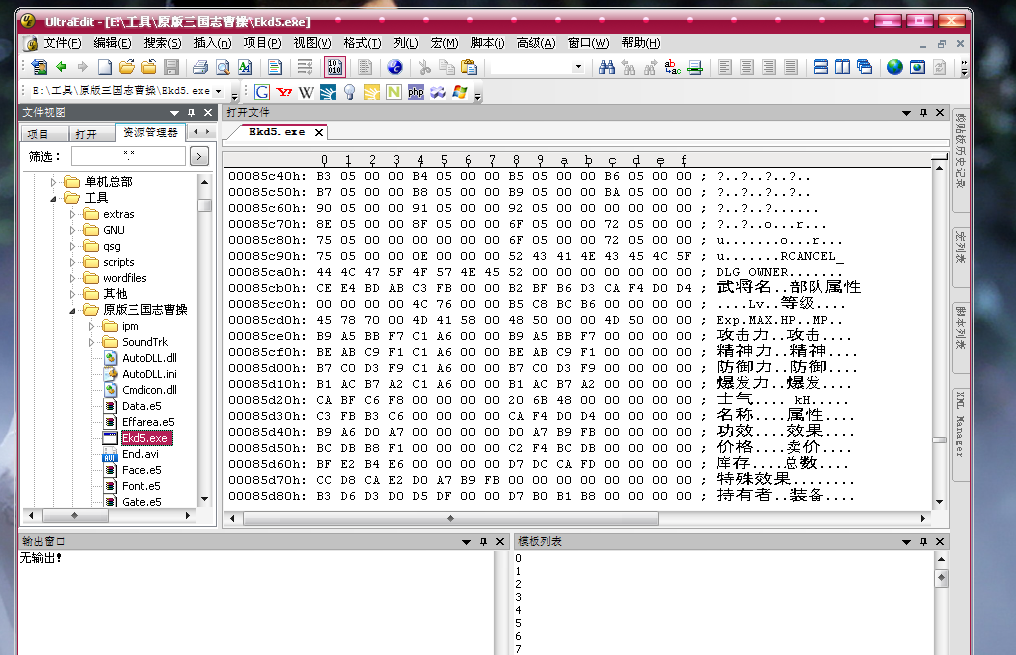The image size is (1016, 655).
Task: Click the Wikipedia W toolbar icon
Action: [x=306, y=92]
